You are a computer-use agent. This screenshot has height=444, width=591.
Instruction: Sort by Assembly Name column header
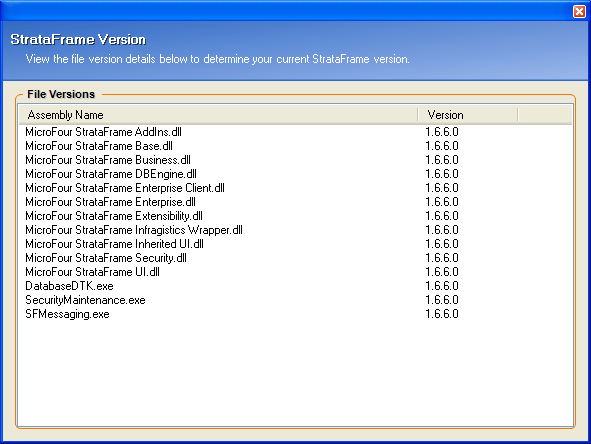click(218, 115)
